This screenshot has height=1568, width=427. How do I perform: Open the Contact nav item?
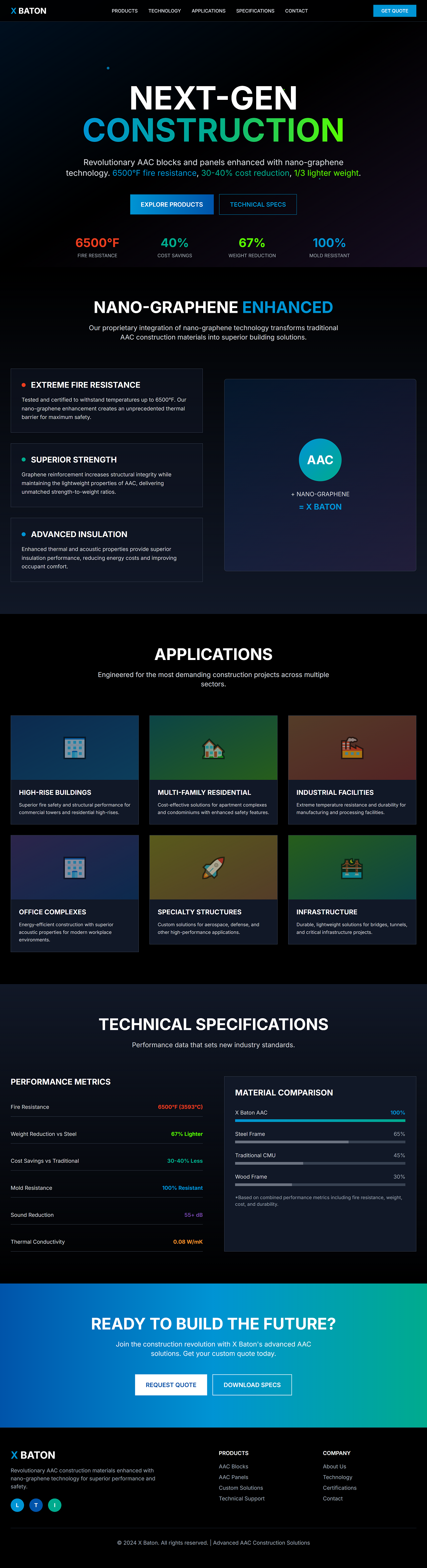[296, 11]
